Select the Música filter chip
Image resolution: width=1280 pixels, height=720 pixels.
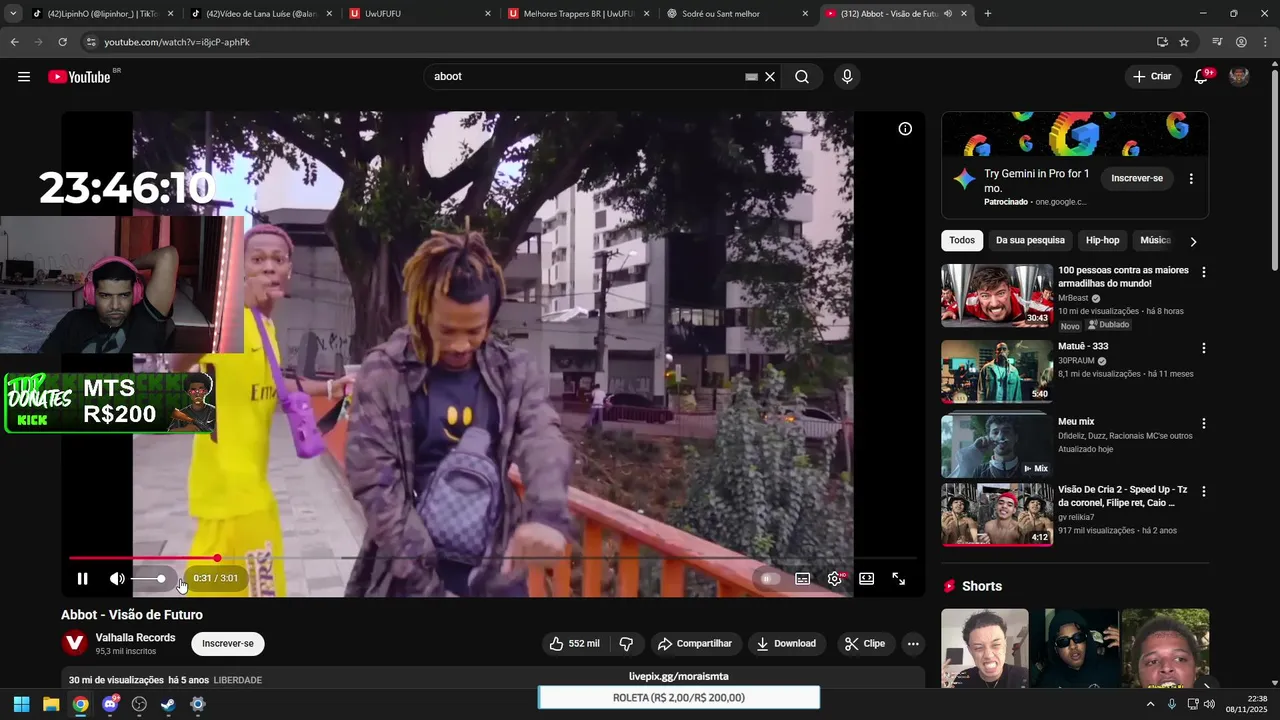coord(1155,241)
